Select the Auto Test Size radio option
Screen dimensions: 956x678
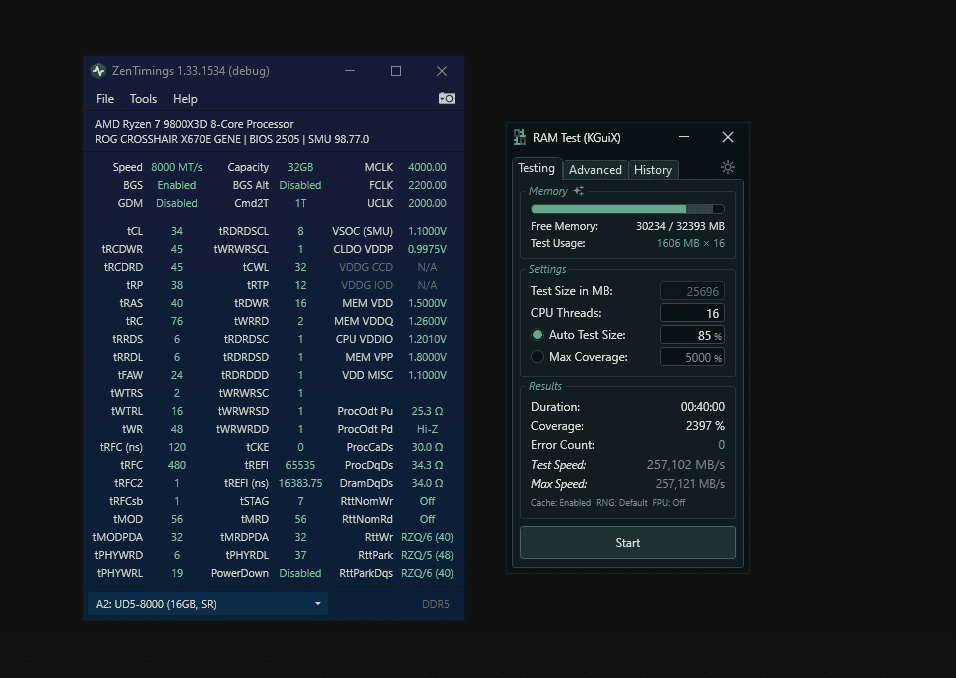(x=537, y=335)
